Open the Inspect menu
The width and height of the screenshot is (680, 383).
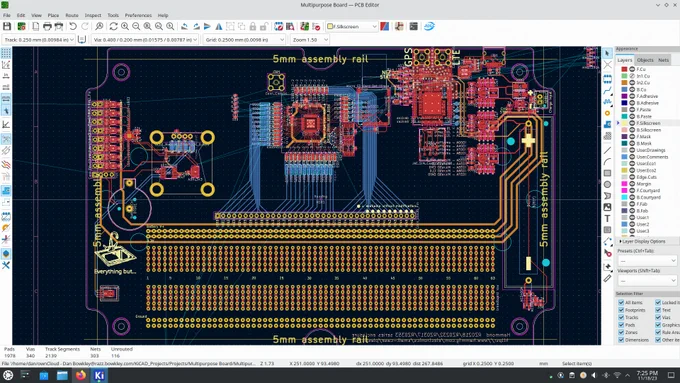93,15
